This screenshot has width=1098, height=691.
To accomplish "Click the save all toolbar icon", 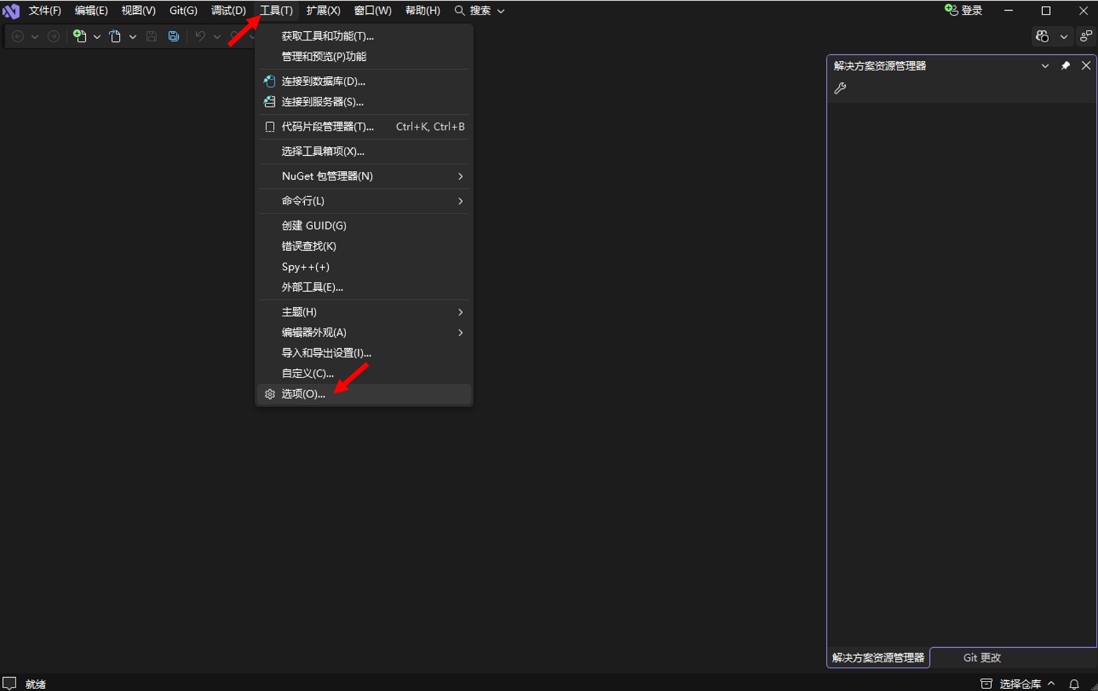I will 174,36.
